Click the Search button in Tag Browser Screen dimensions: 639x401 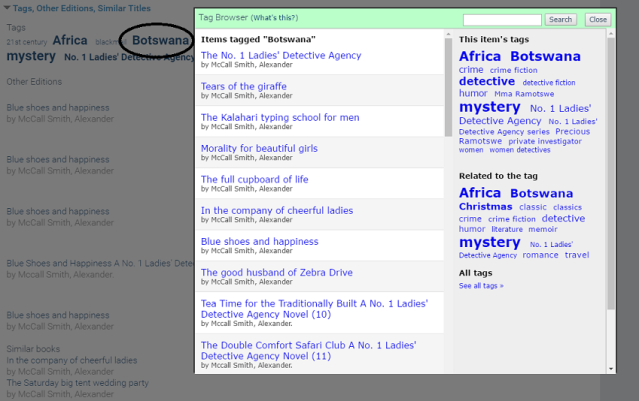pos(560,19)
